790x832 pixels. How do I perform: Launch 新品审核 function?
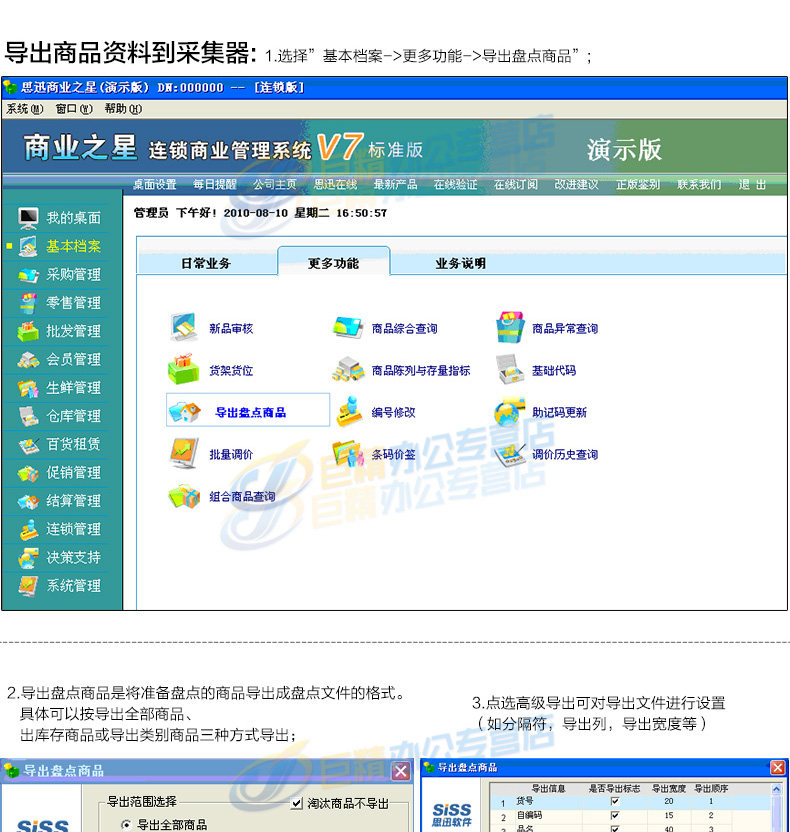(211, 328)
